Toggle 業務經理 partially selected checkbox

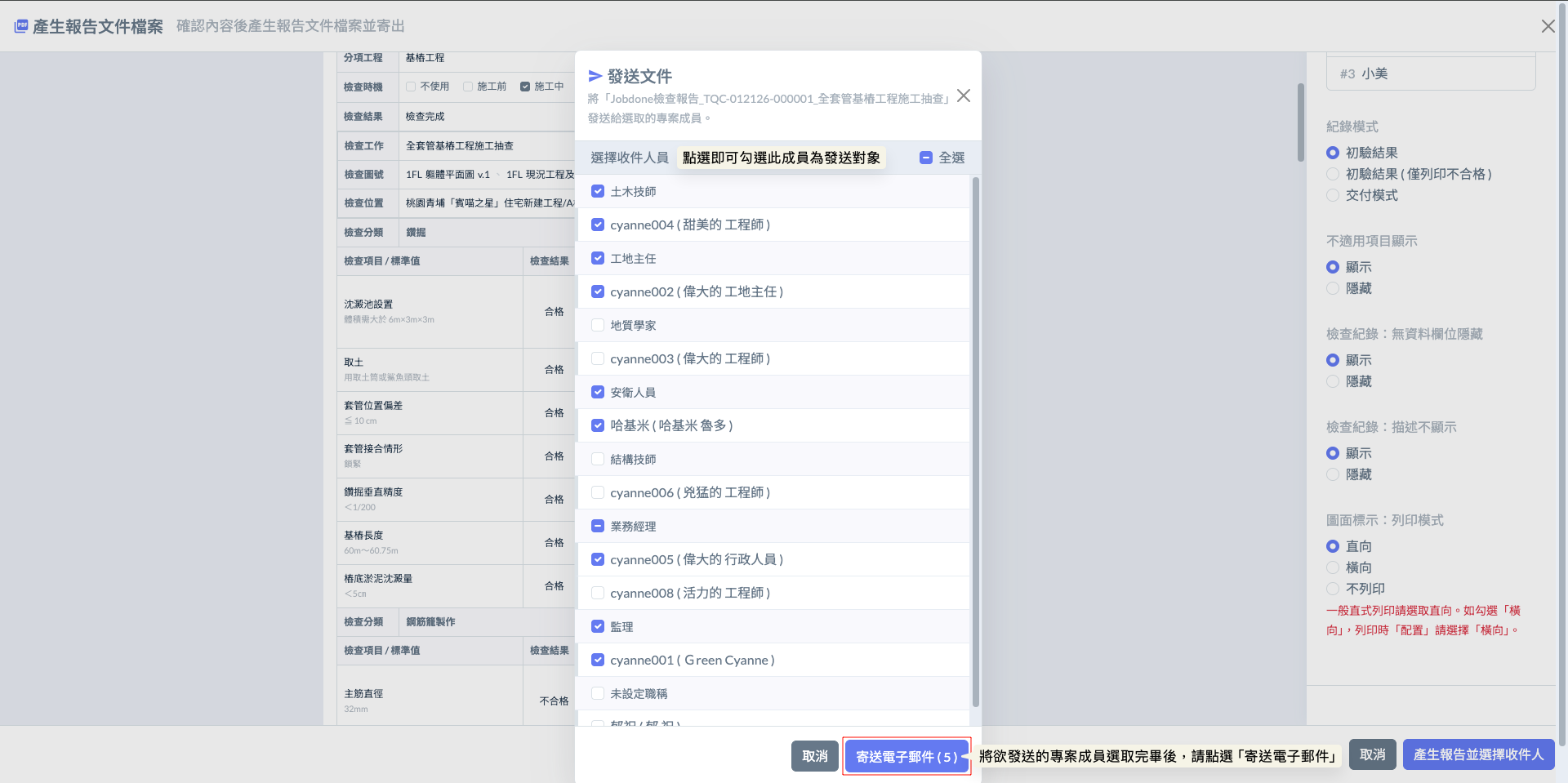pyautogui.click(x=598, y=526)
